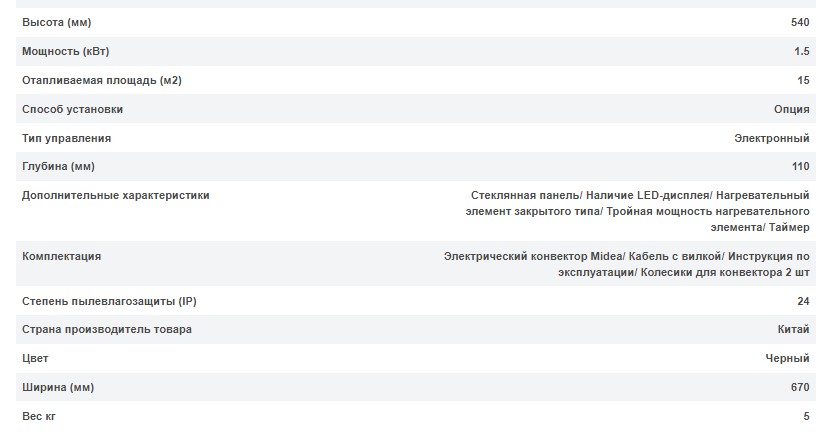
Task: Click the "Тип управления" label
Action: tap(66, 138)
